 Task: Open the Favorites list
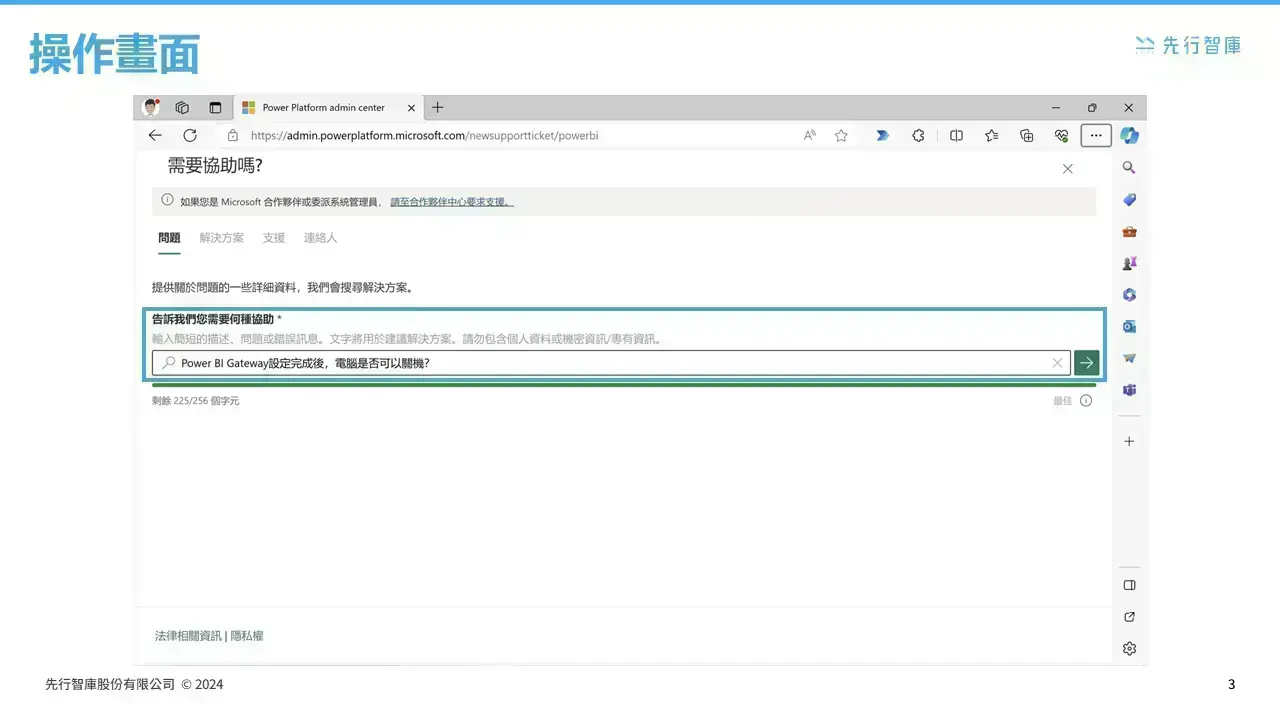pos(991,136)
